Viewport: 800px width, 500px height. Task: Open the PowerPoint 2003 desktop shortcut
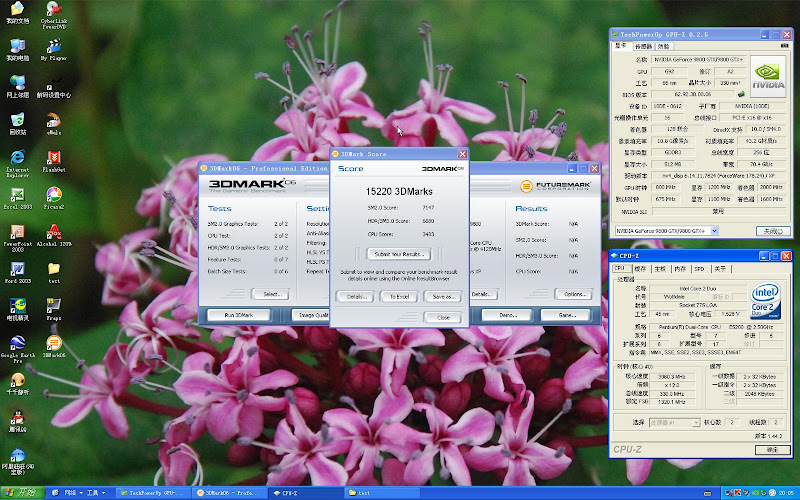point(17,231)
